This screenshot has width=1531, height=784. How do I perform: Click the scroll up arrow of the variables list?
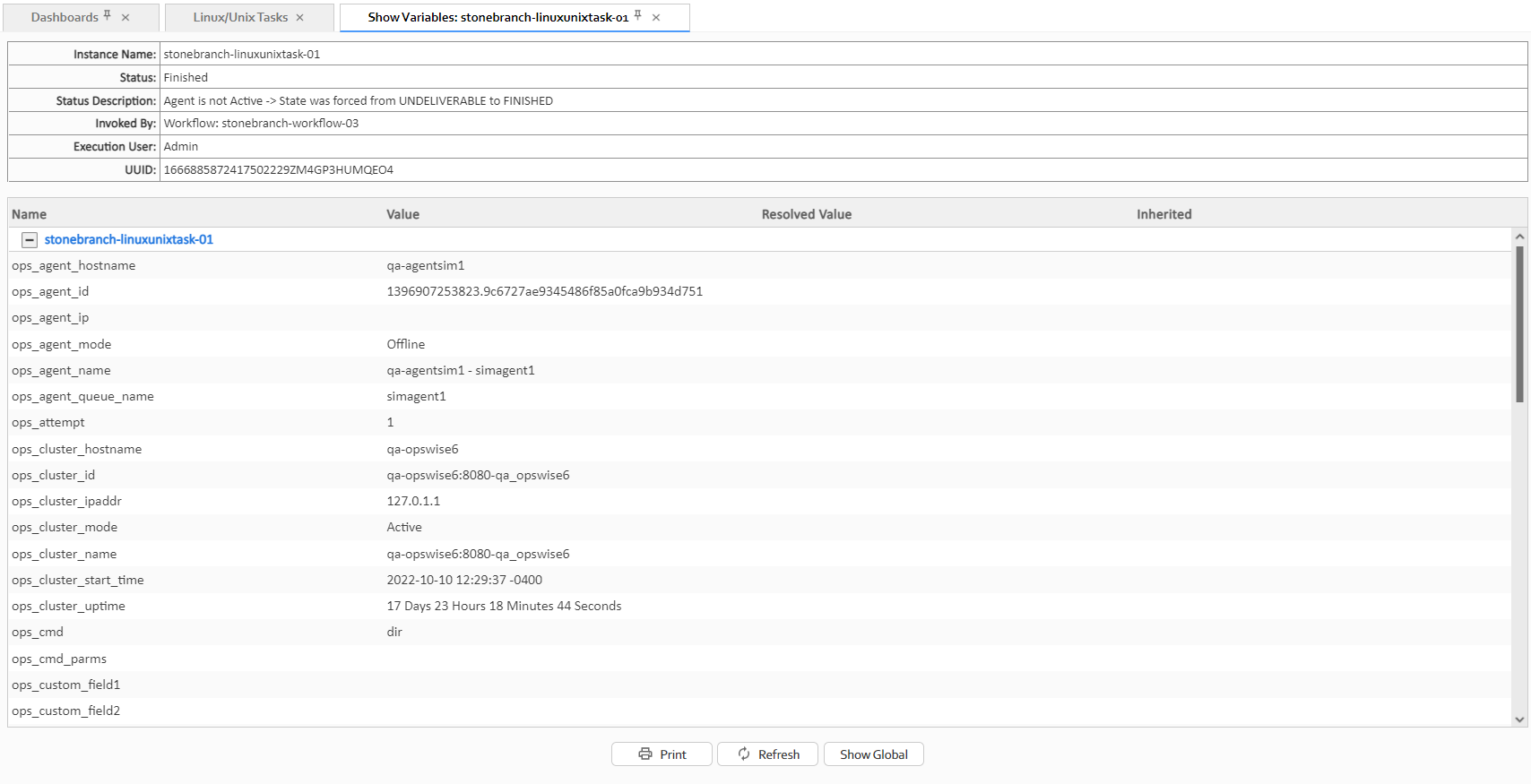click(1519, 237)
